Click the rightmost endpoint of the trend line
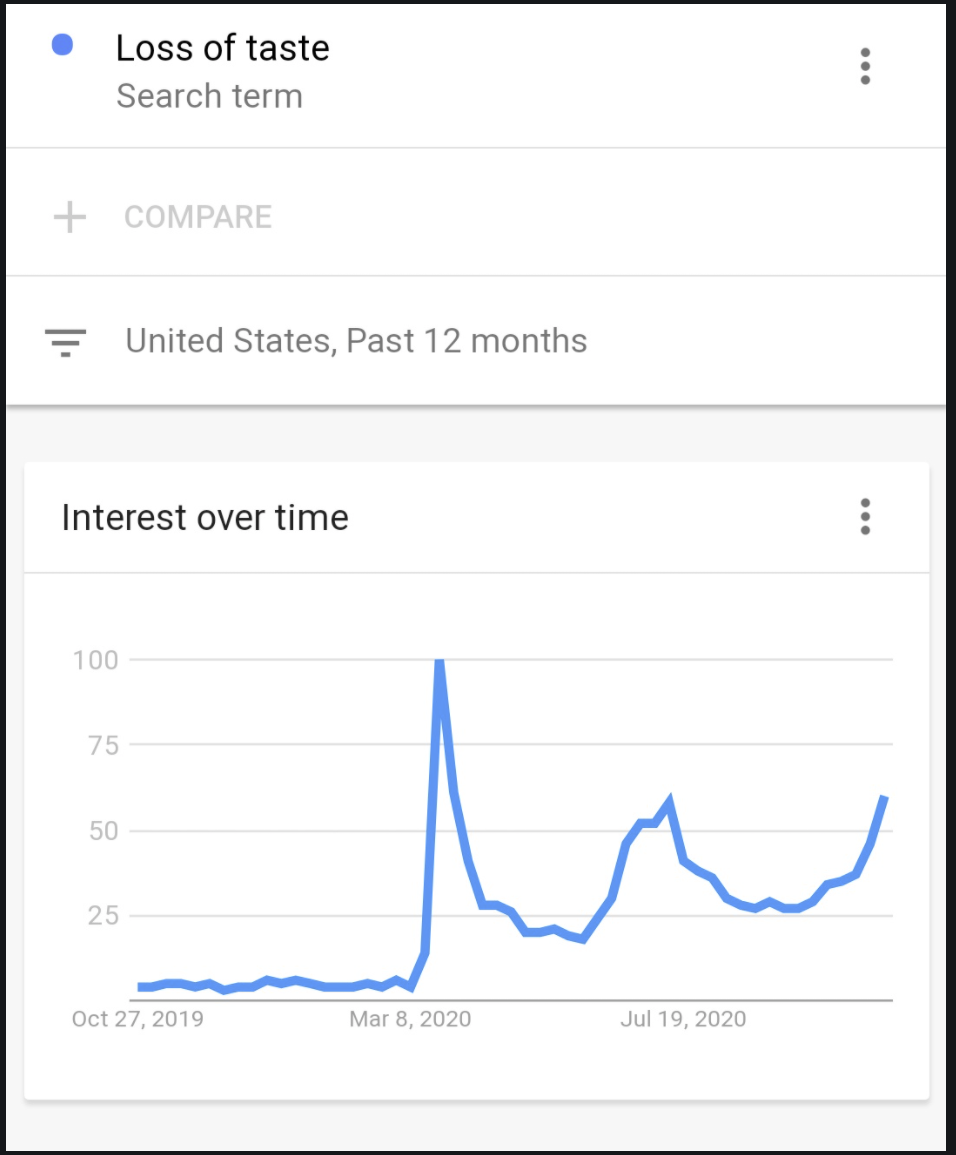The height and width of the screenshot is (1155, 956). coord(885,798)
